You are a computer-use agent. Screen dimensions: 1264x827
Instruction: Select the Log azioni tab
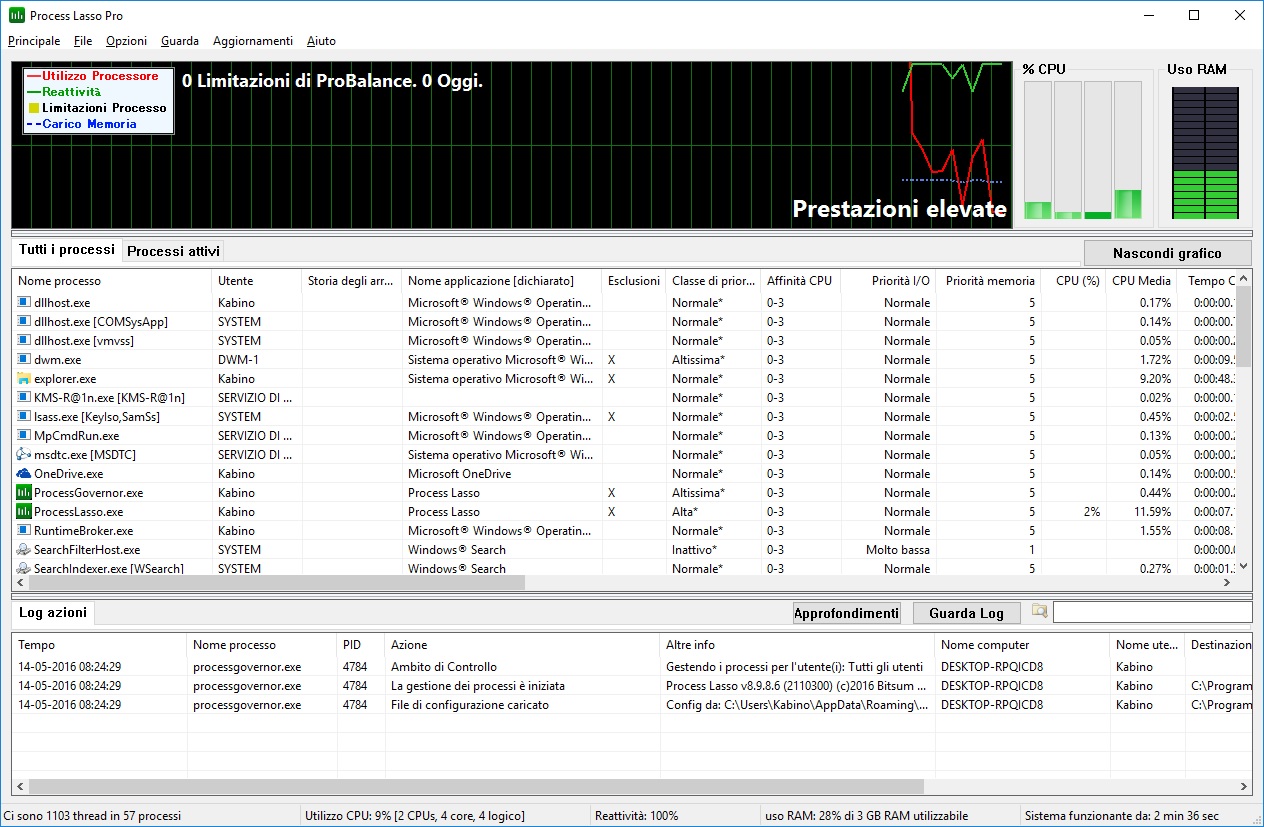(53, 612)
